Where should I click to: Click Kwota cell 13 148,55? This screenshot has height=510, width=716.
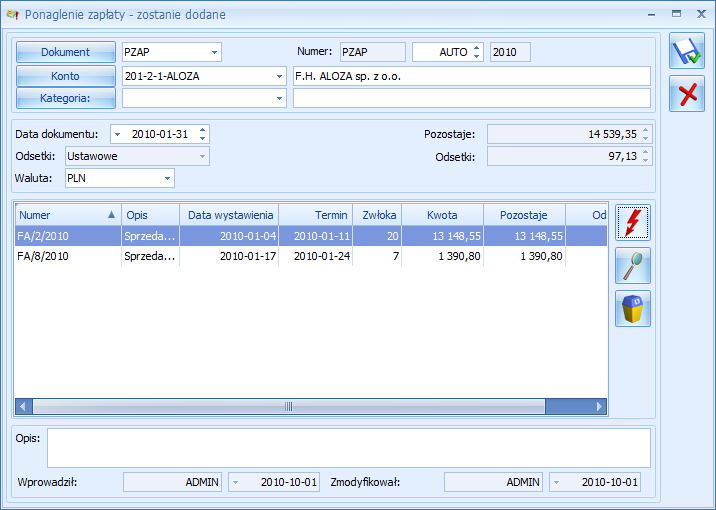442,236
